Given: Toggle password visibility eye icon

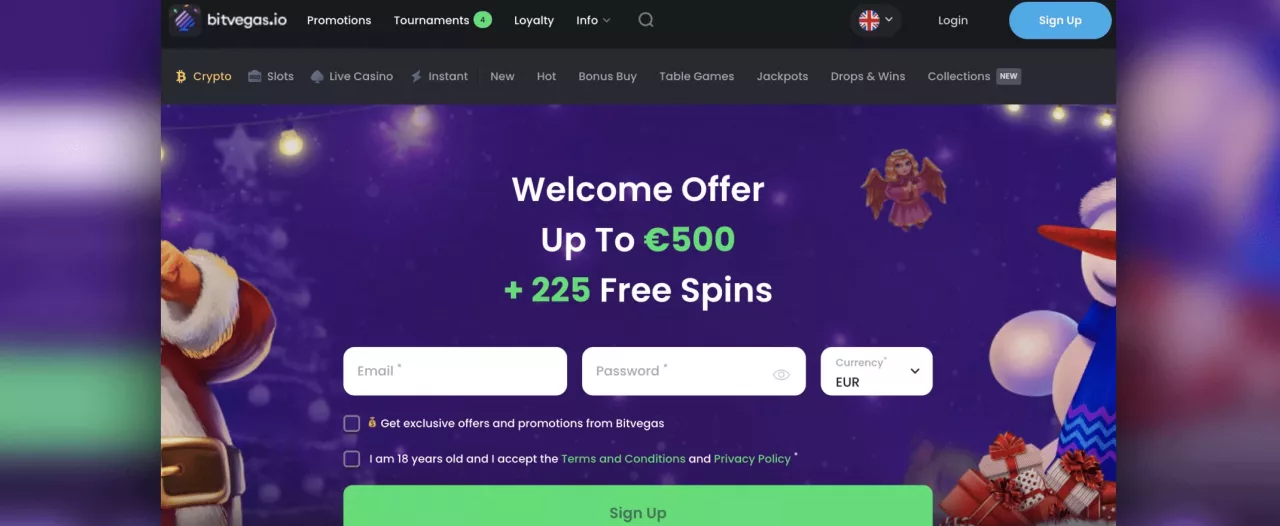Looking at the screenshot, I should point(781,374).
